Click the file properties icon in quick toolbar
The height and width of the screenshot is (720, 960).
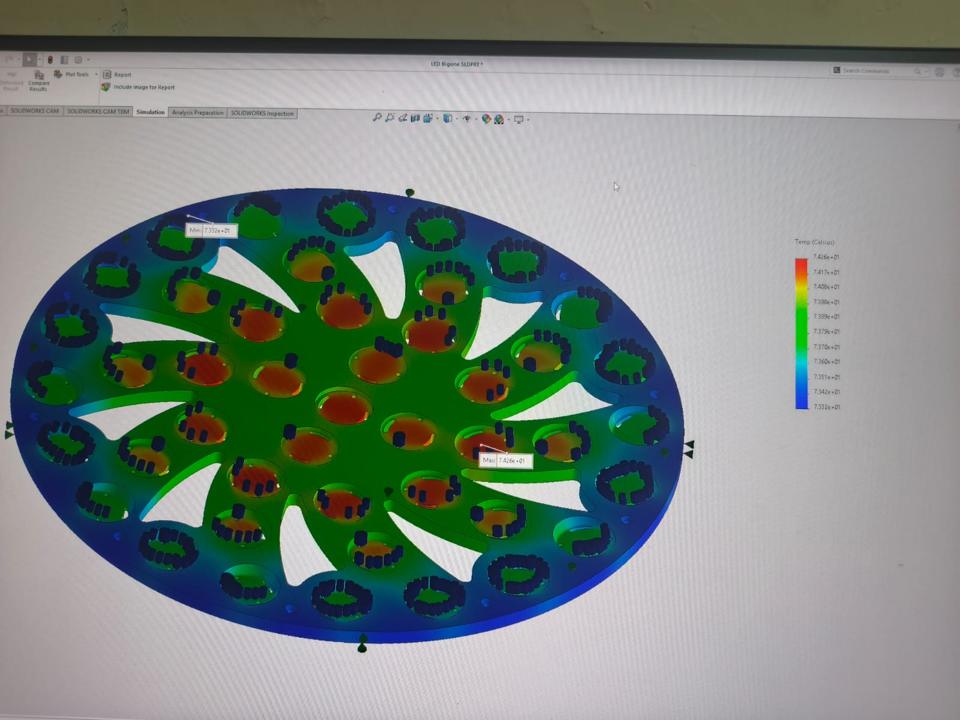(64, 60)
